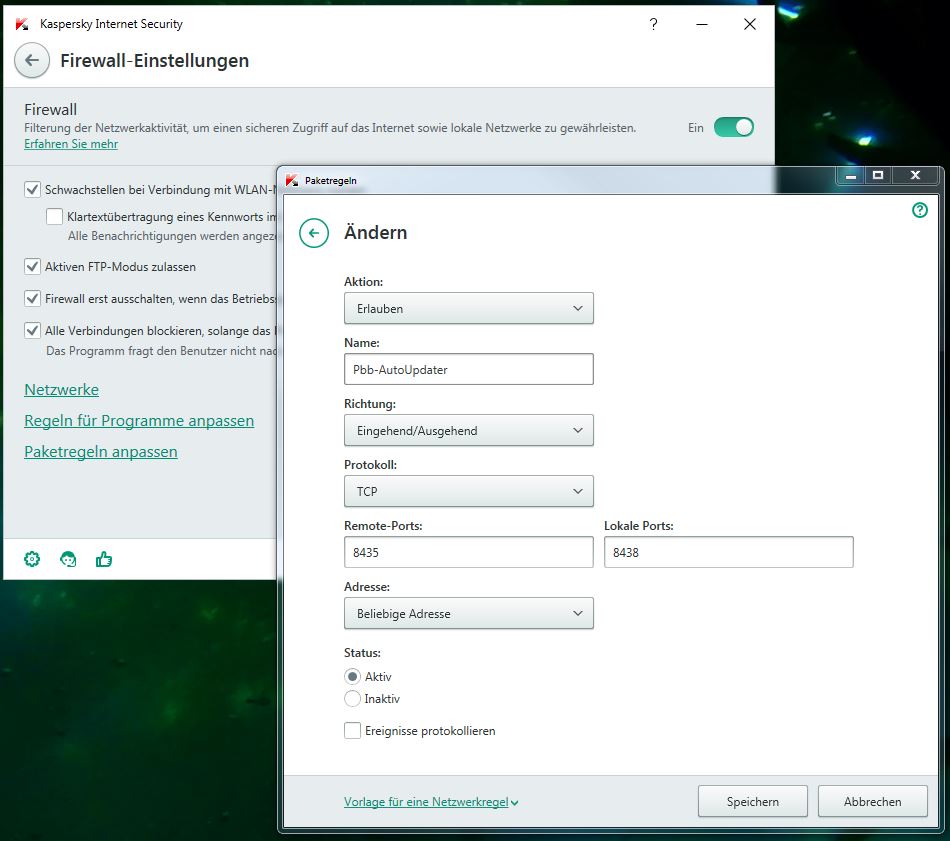Uncheck Aktiven FTP-Modus zulassen
950x841 pixels.
pos(33,267)
